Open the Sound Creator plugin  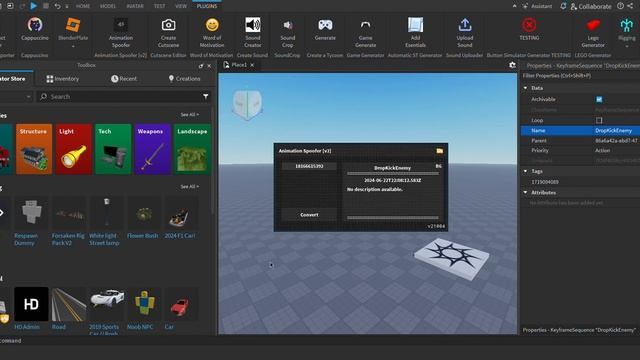click(253, 32)
